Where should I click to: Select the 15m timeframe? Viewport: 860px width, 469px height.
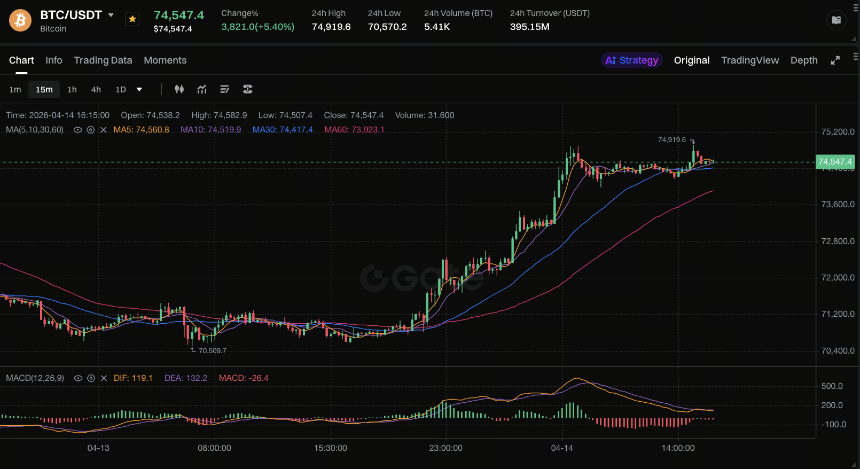44,89
